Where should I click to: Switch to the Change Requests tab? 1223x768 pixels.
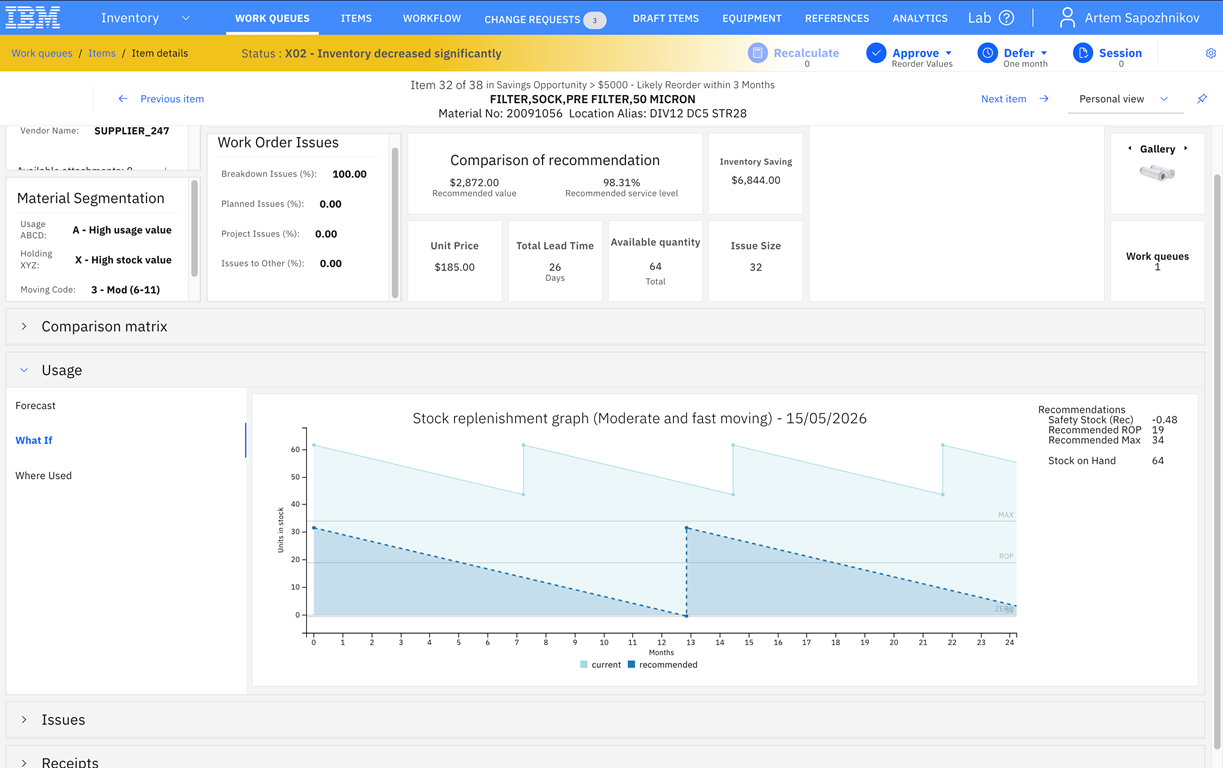click(x=545, y=19)
